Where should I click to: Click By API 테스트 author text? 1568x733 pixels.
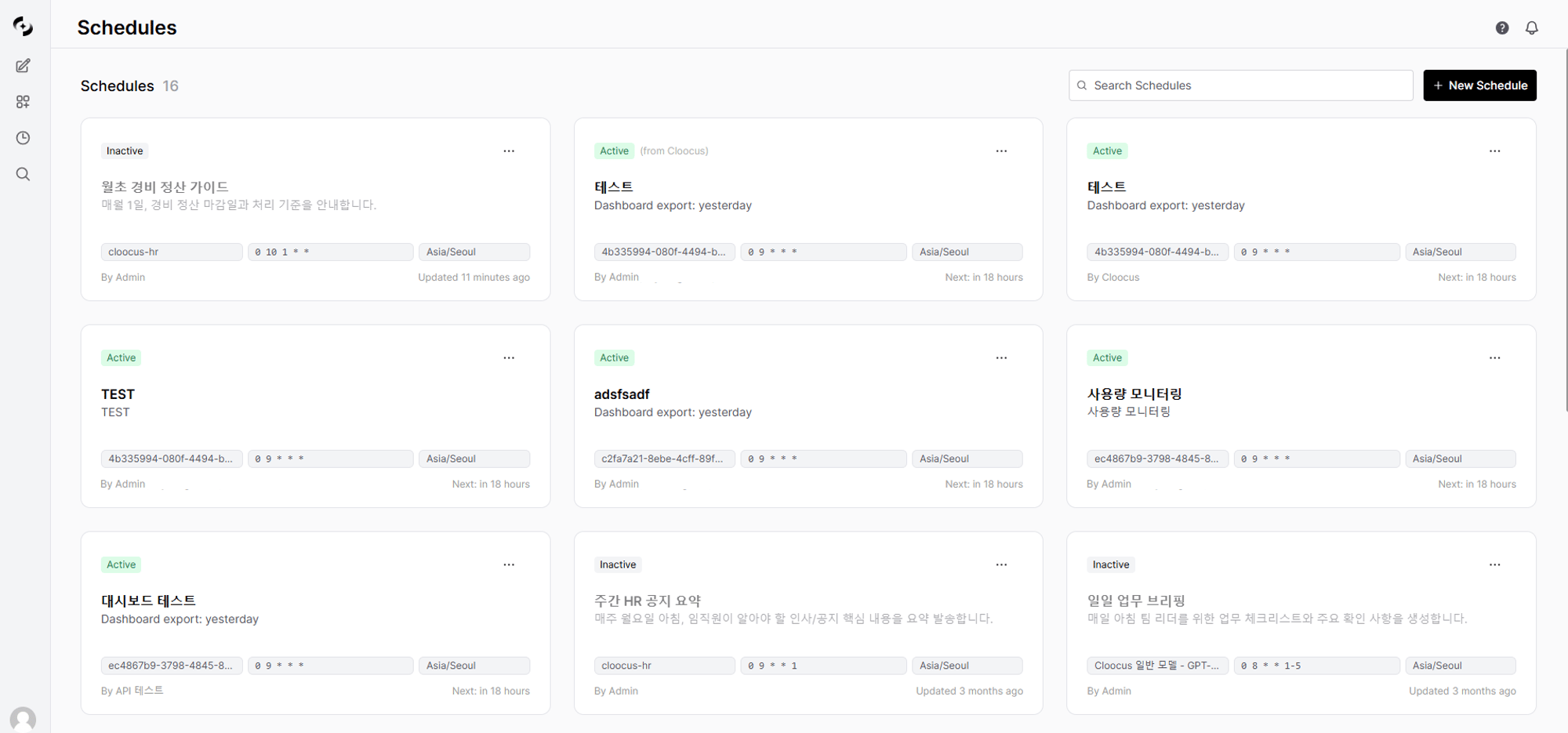pos(132,691)
